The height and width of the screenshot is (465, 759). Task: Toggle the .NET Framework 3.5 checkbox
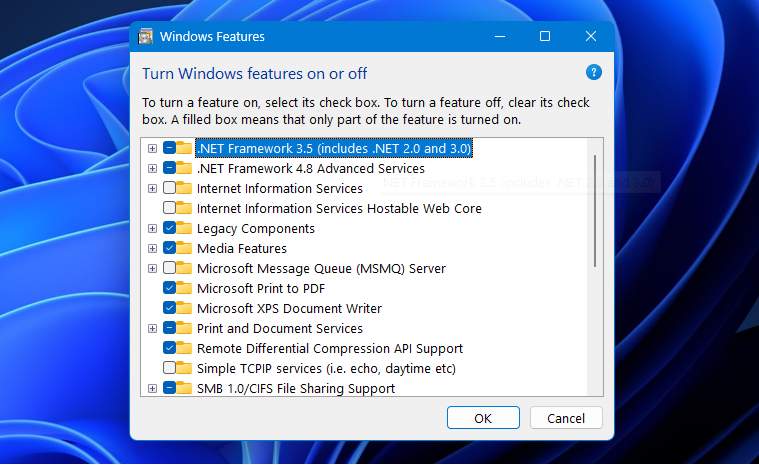[x=169, y=148]
